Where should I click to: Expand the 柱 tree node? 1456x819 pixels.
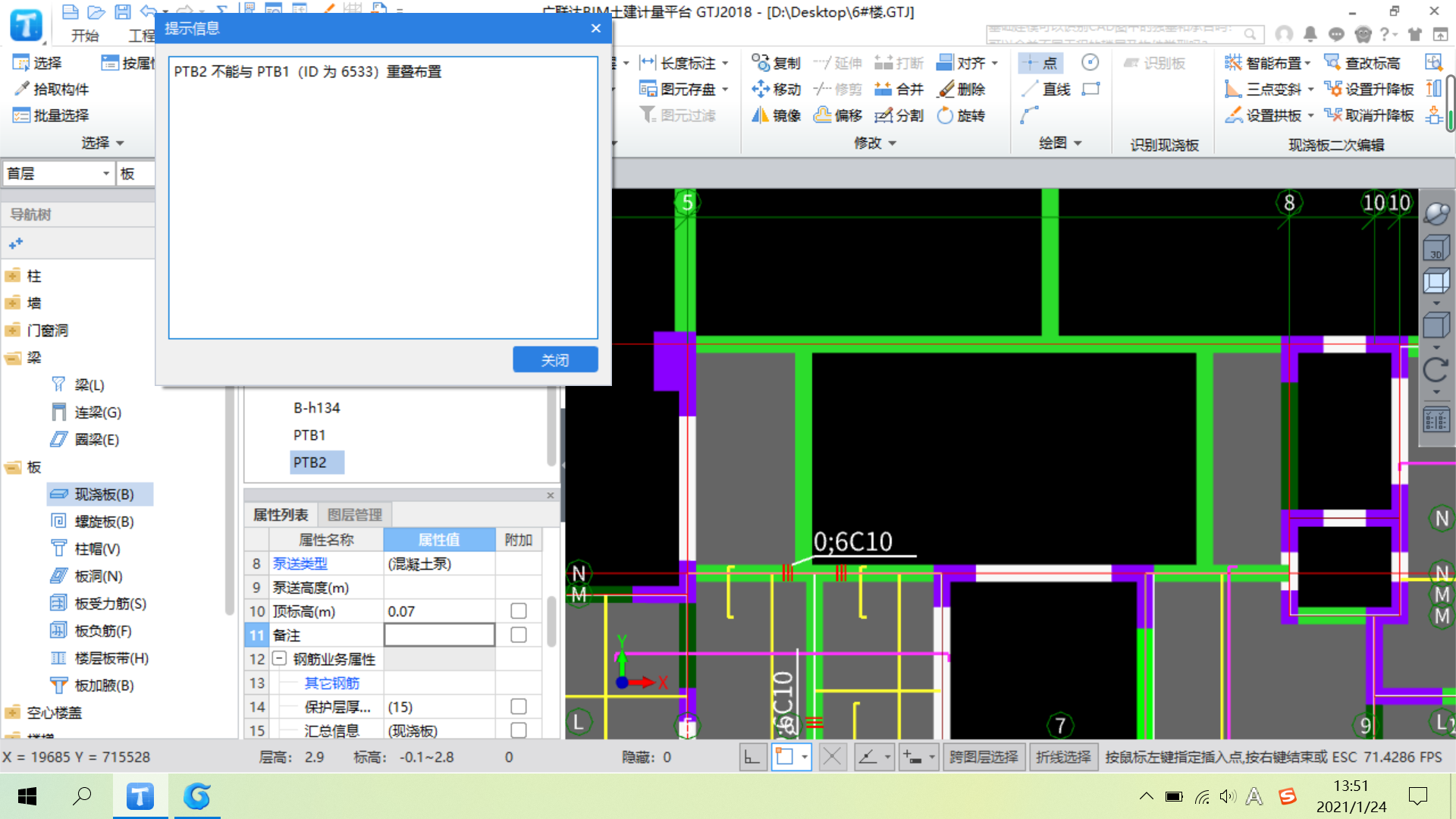click(x=12, y=276)
